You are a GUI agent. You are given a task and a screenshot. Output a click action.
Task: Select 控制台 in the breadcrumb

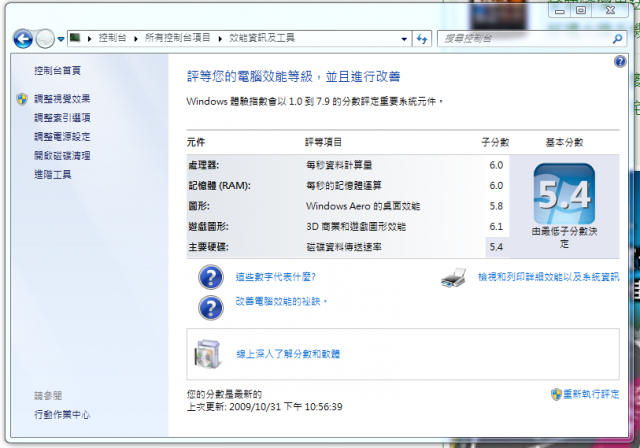(112, 38)
